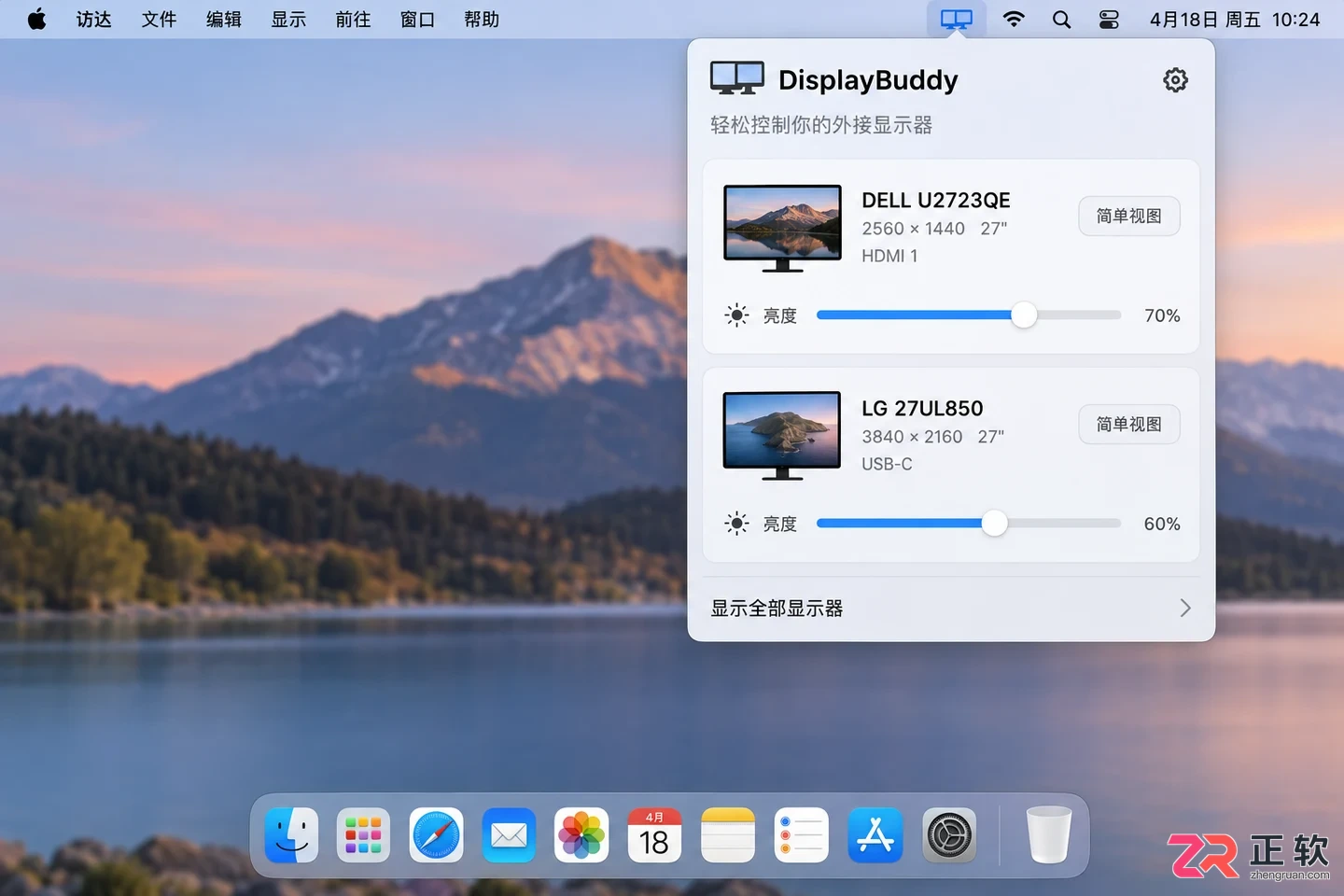Click LG 27UL850 brightness sun icon
The width and height of the screenshot is (1344, 896).
pos(736,524)
